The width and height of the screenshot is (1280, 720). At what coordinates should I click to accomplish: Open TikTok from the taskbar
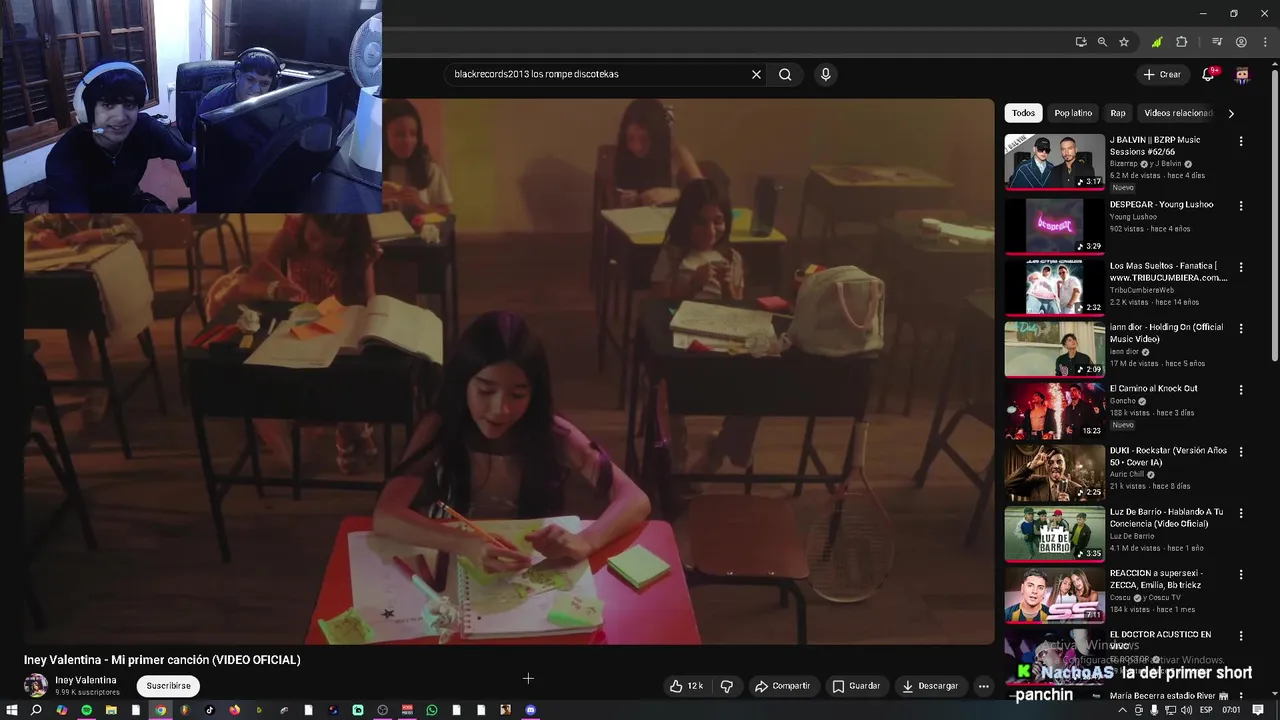(x=210, y=710)
